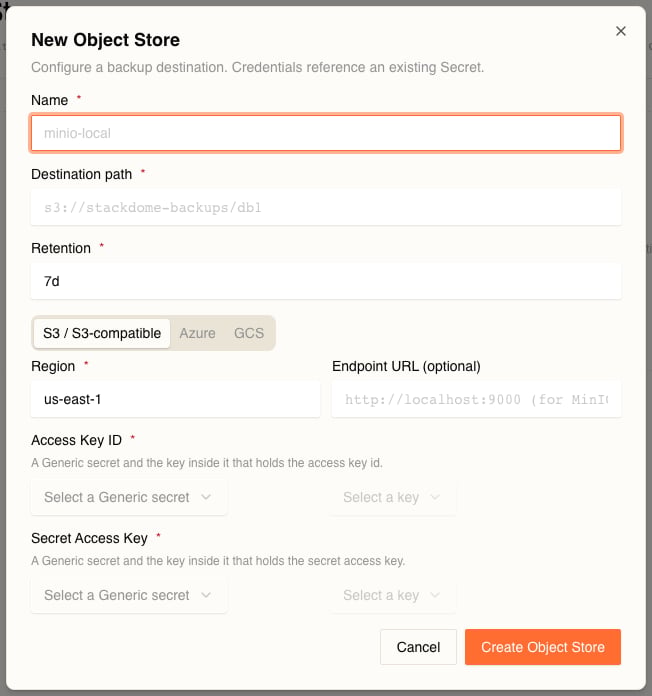
Task: Click the Destination path field
Action: point(326,207)
